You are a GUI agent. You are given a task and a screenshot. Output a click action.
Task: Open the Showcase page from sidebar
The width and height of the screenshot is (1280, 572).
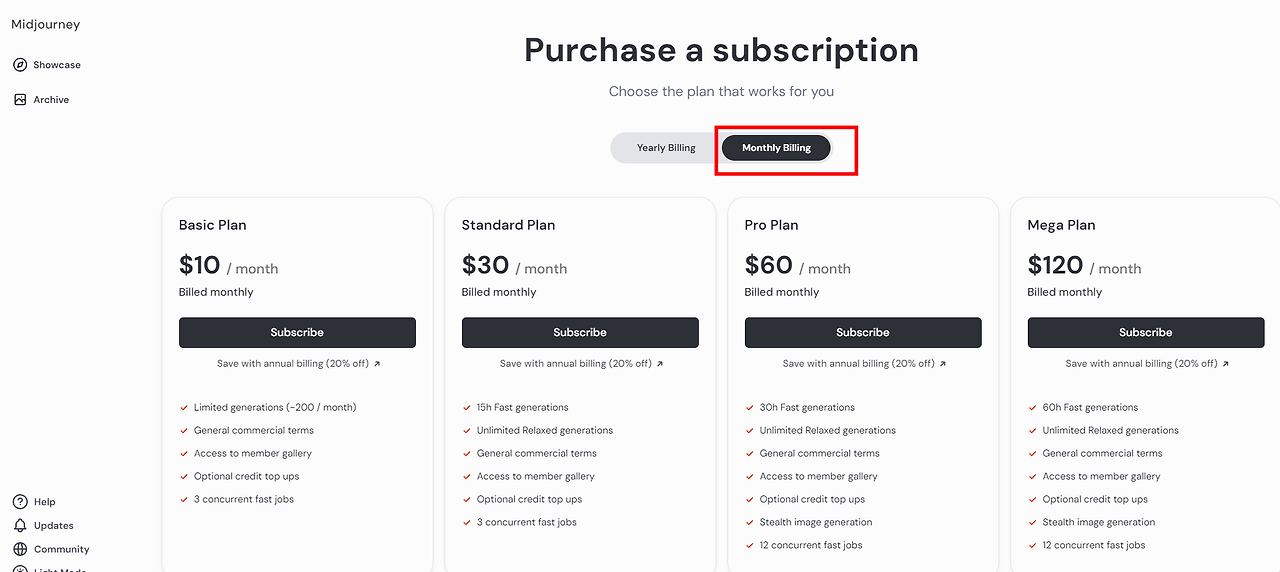pos(56,65)
